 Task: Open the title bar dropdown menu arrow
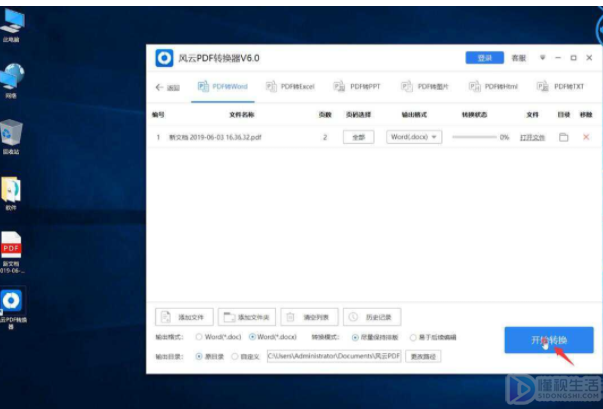(x=543, y=58)
